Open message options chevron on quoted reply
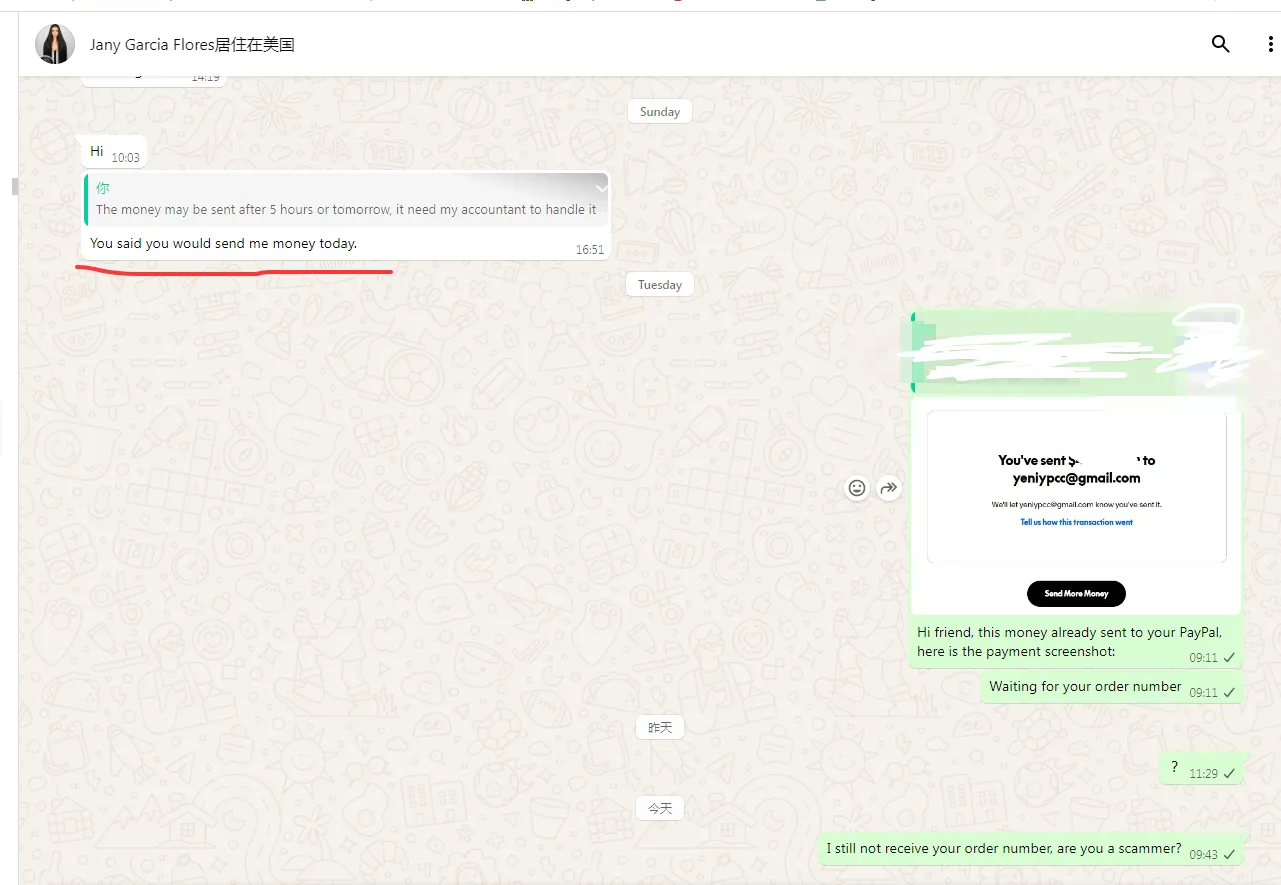The image size is (1281, 885). 601,188
